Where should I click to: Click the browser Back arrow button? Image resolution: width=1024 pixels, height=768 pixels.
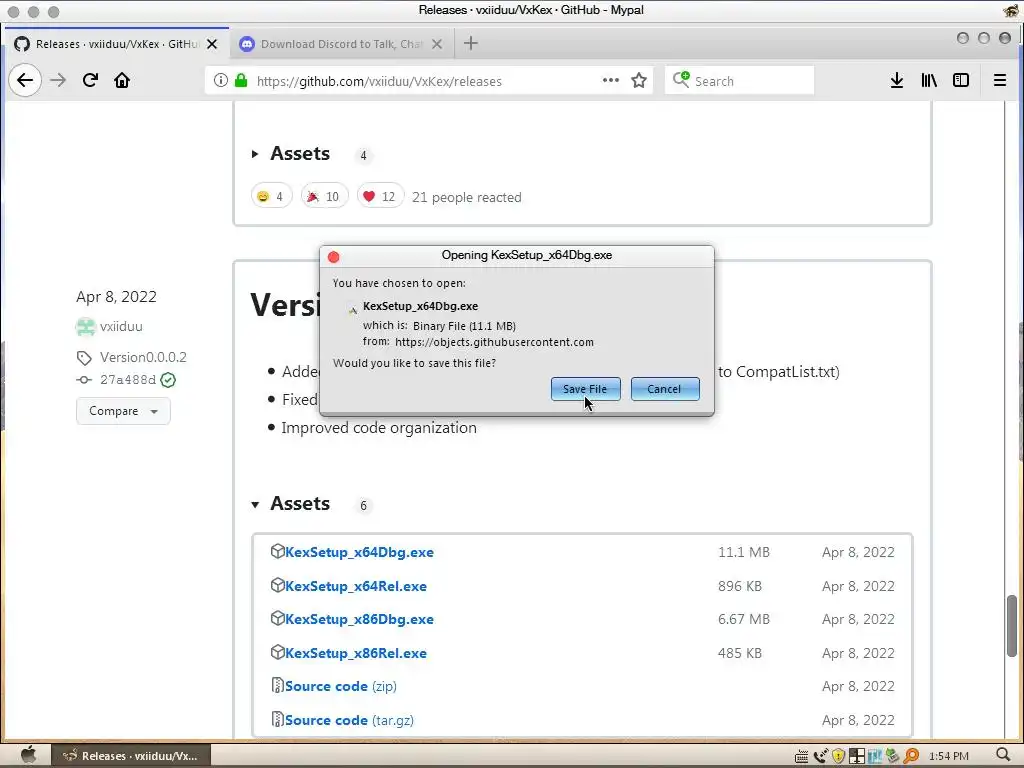click(x=25, y=80)
